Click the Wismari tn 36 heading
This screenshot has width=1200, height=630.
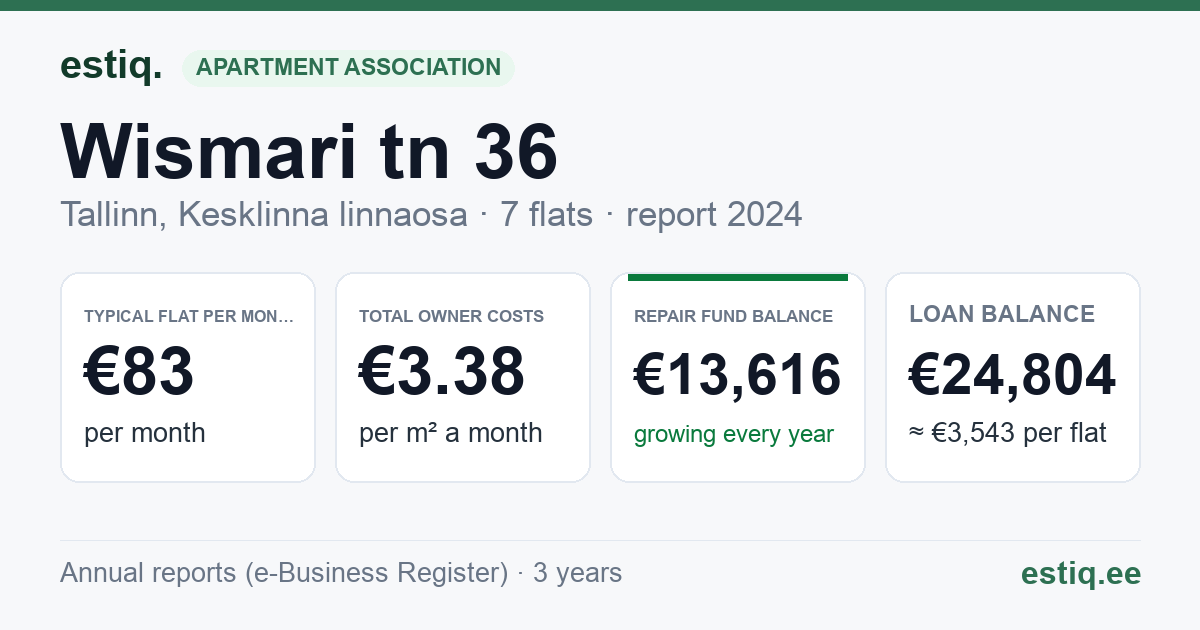[x=309, y=152]
